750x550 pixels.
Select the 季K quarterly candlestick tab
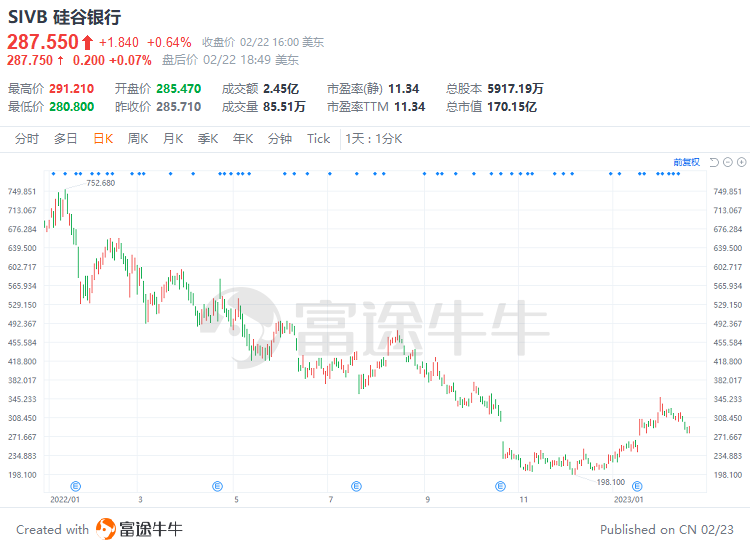point(208,139)
